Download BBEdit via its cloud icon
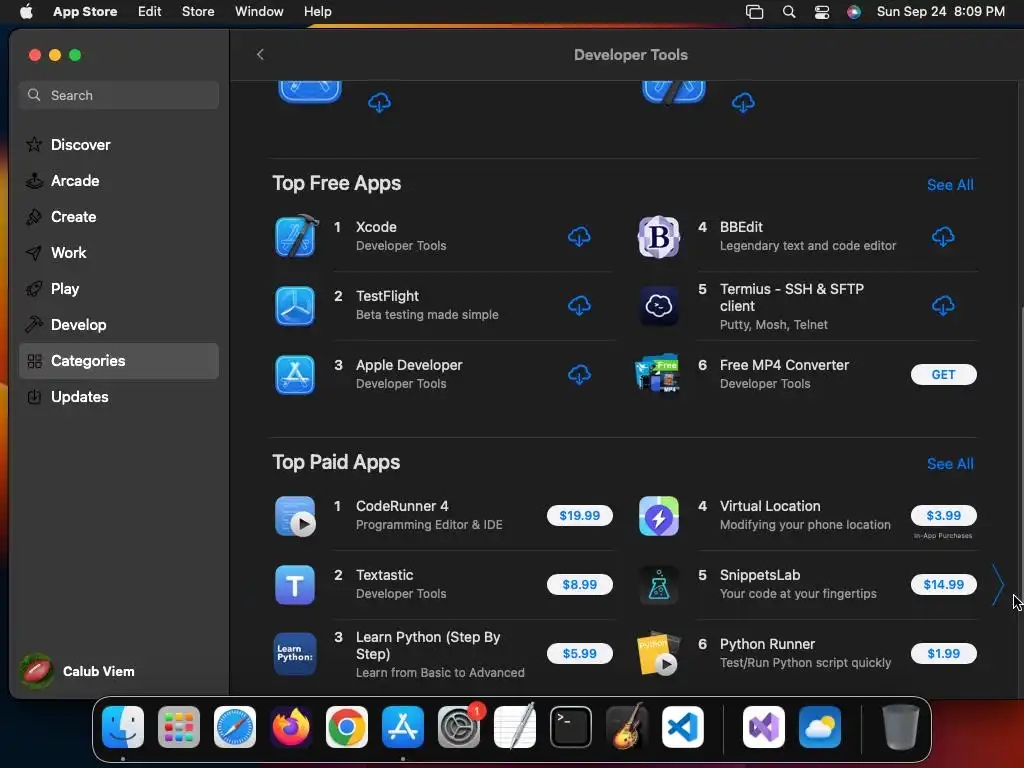Image resolution: width=1024 pixels, height=768 pixels. click(943, 236)
